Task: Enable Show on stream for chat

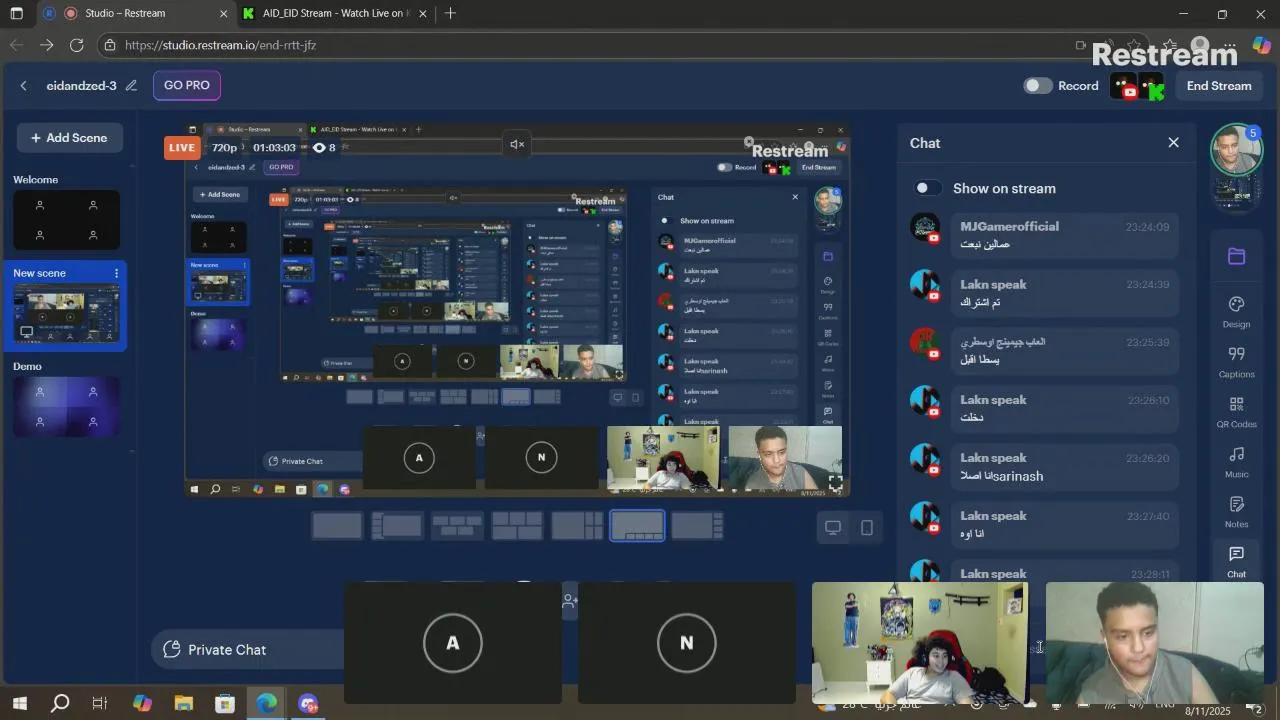Action: [928, 188]
